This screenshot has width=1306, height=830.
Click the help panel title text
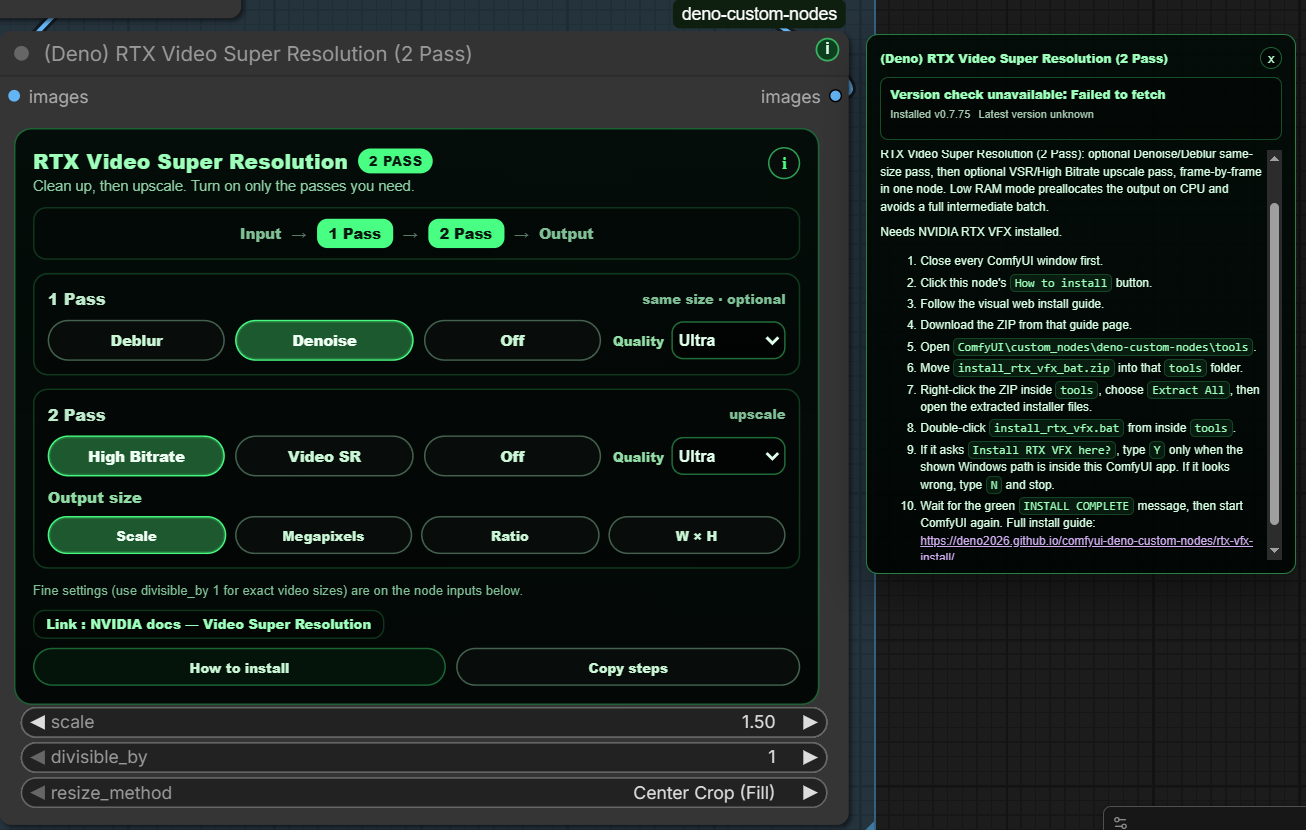click(1024, 59)
